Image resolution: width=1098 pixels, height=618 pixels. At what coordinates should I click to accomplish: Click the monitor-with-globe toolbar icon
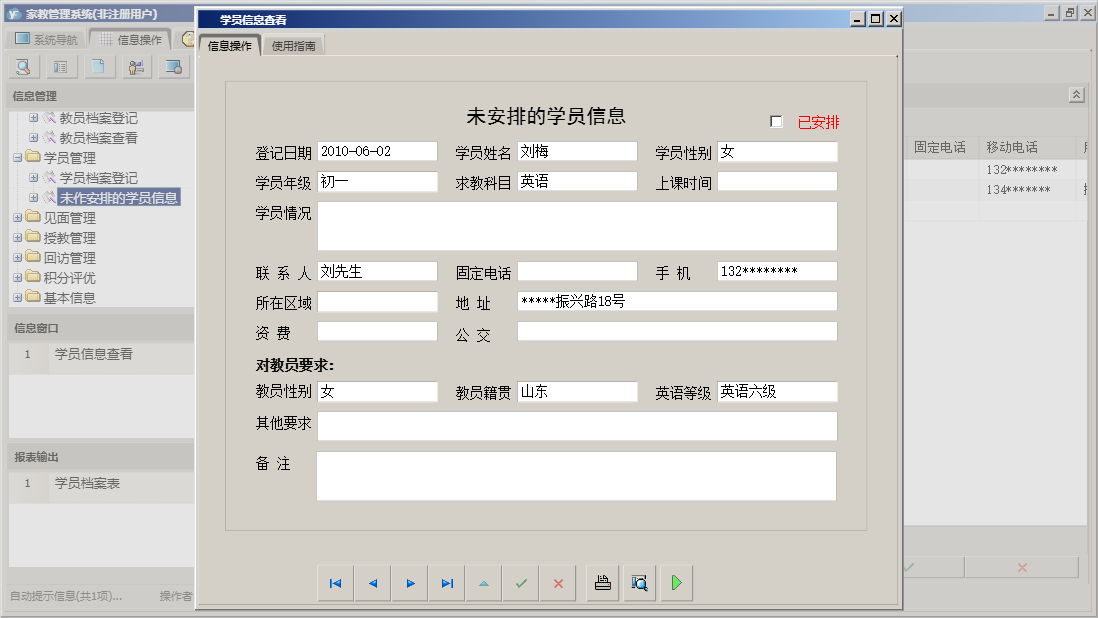172,66
